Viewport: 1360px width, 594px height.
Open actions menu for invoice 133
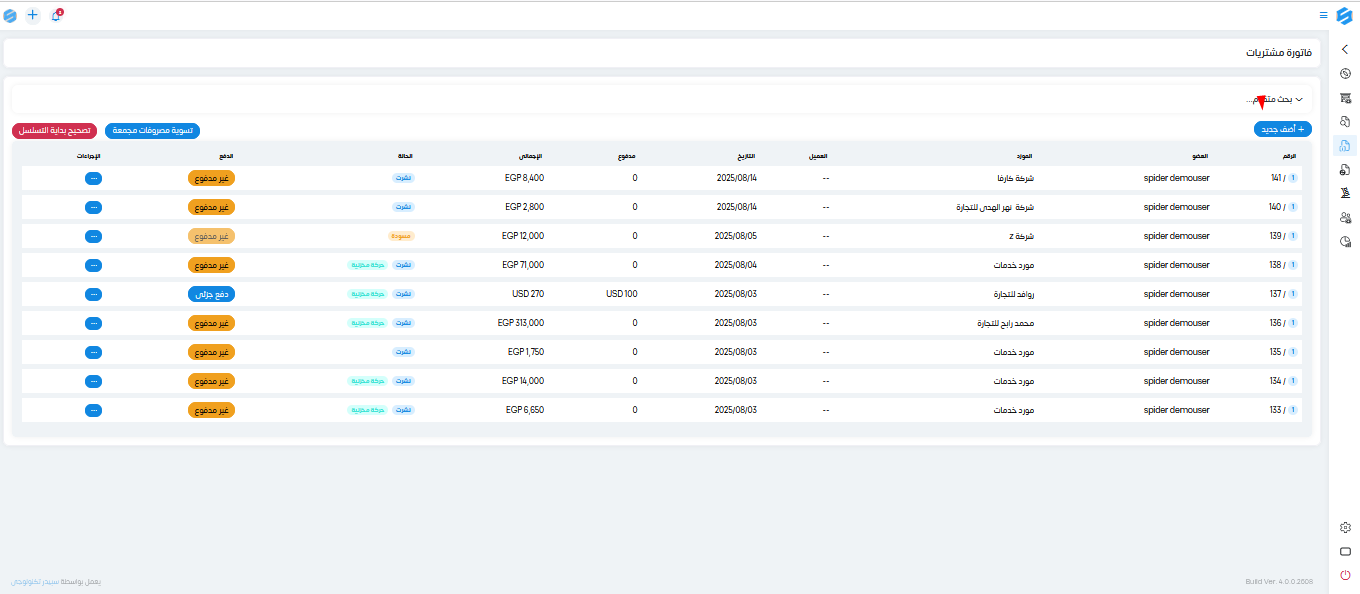93,410
